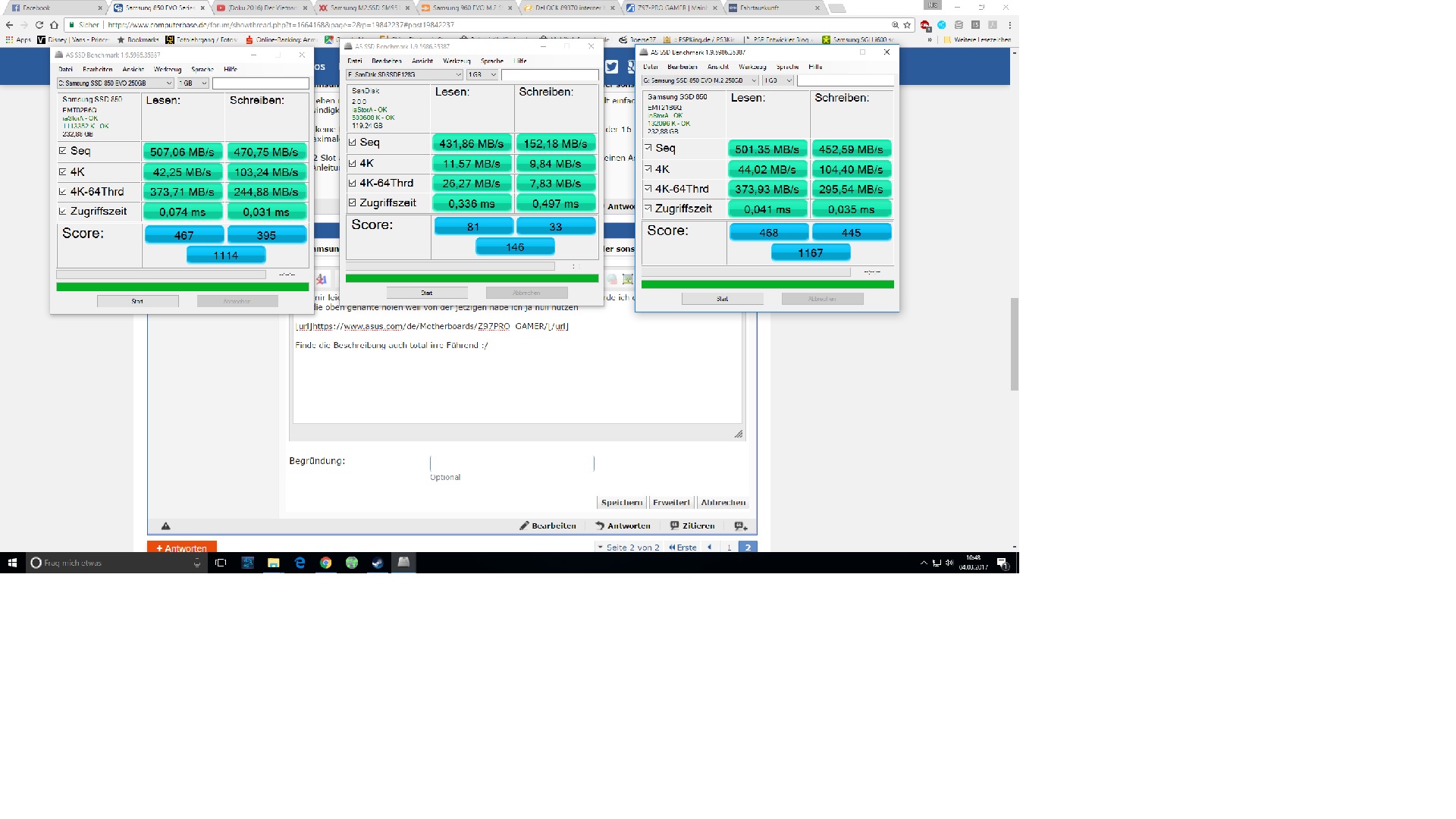Click the browser reload icon

(x=39, y=25)
